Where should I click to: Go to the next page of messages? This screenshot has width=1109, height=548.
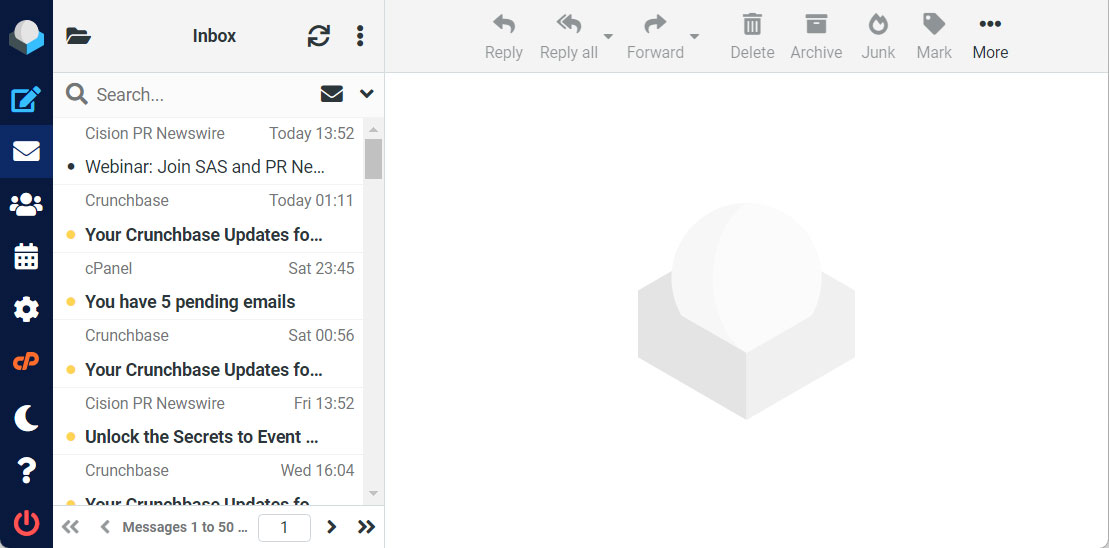click(332, 527)
